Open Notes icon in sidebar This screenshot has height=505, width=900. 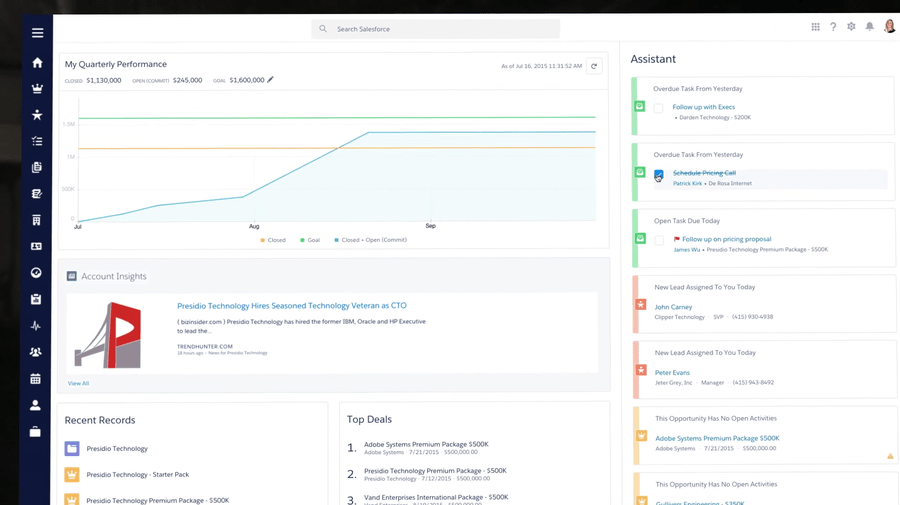pos(37,193)
